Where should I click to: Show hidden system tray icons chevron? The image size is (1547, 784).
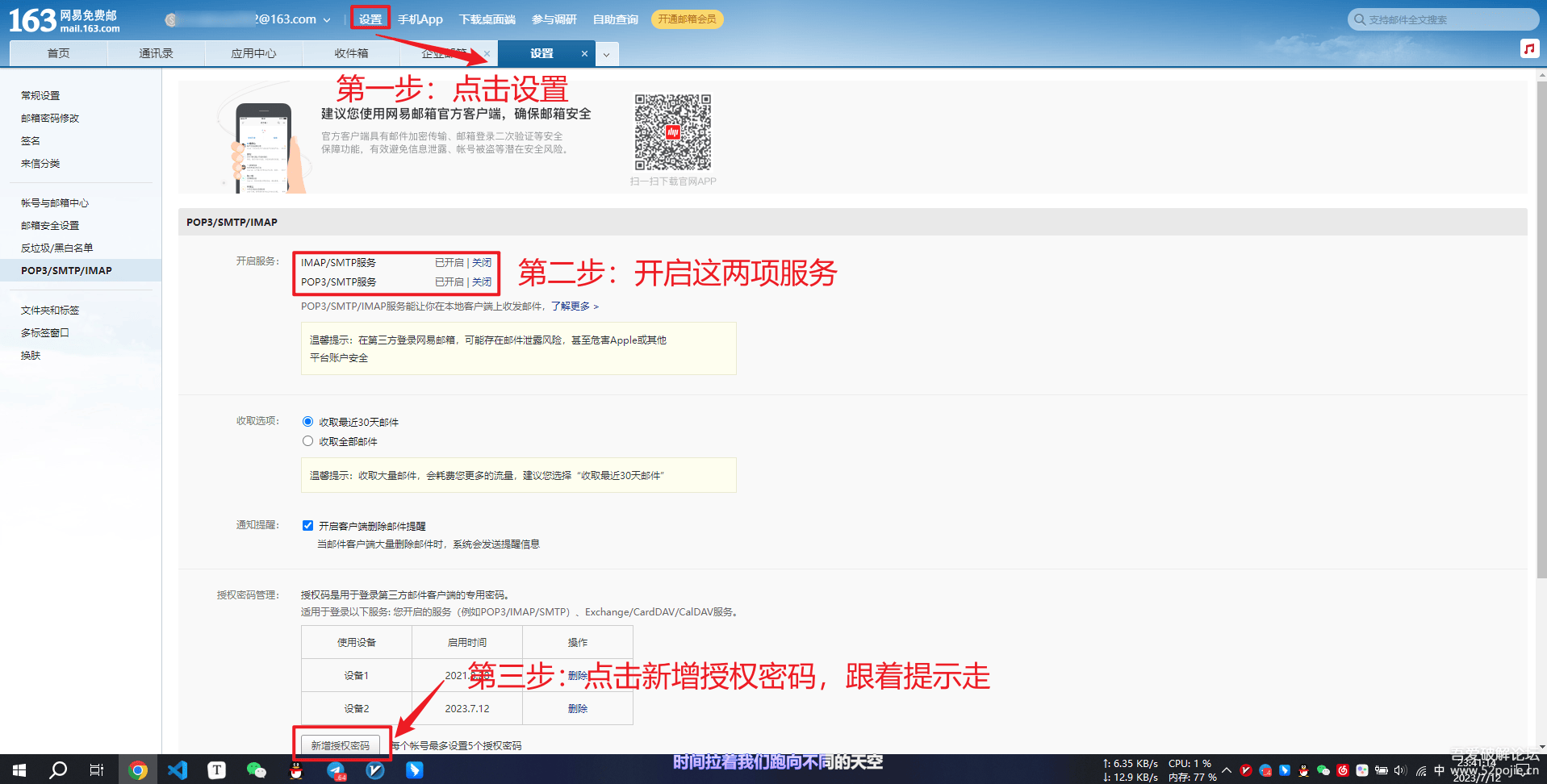click(1227, 770)
